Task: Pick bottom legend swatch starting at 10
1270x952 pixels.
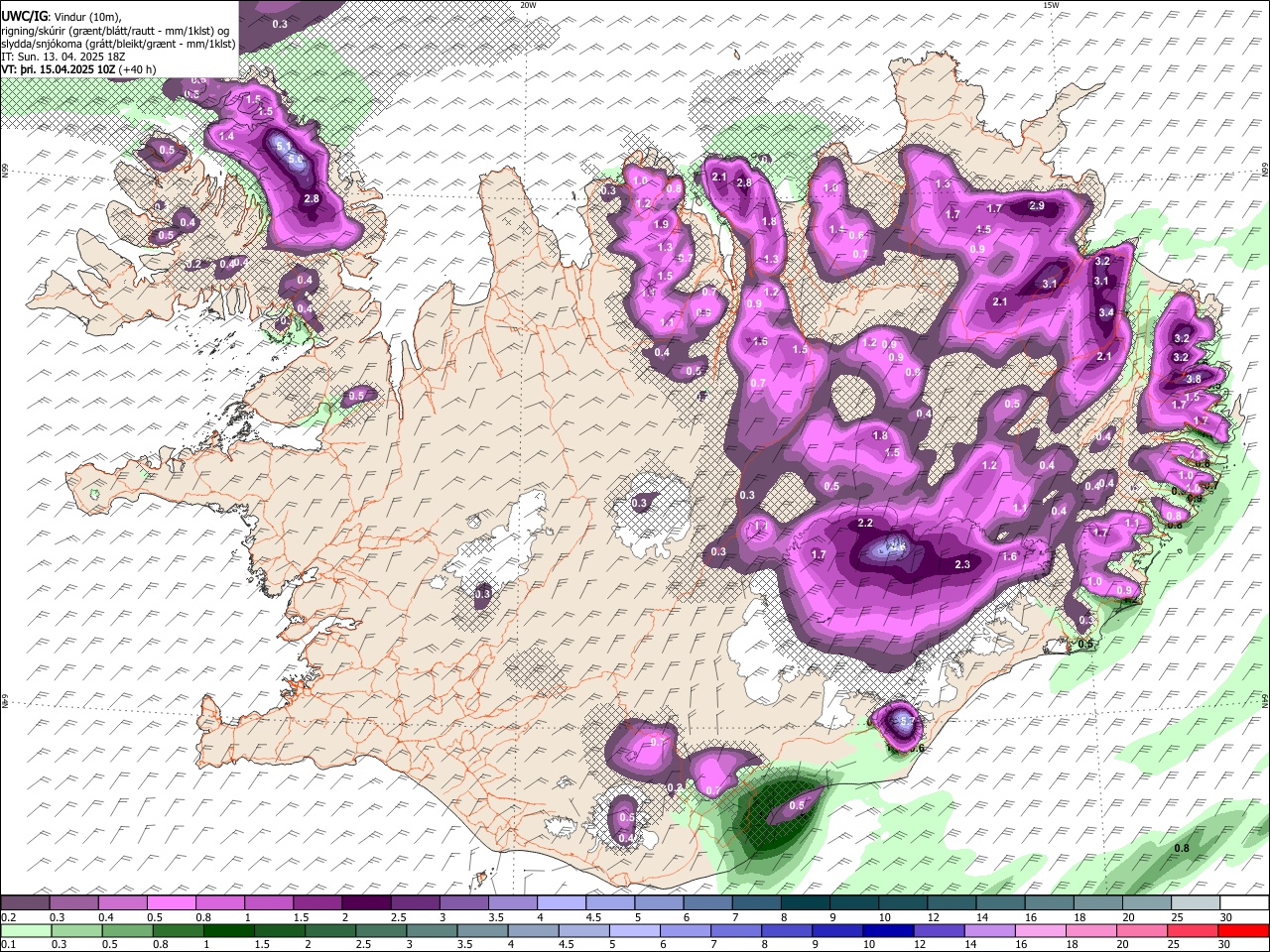Action: click(x=888, y=930)
